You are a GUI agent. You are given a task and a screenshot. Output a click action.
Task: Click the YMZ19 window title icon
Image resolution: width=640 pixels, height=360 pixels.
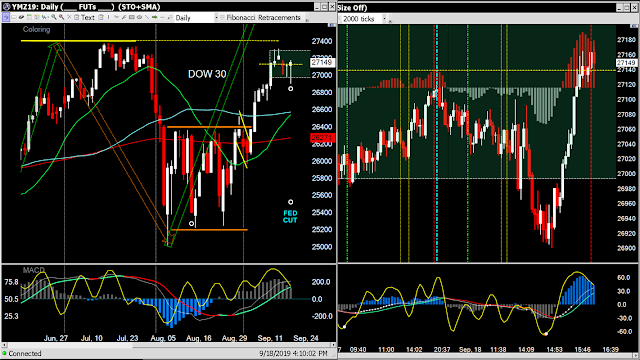[6, 7]
